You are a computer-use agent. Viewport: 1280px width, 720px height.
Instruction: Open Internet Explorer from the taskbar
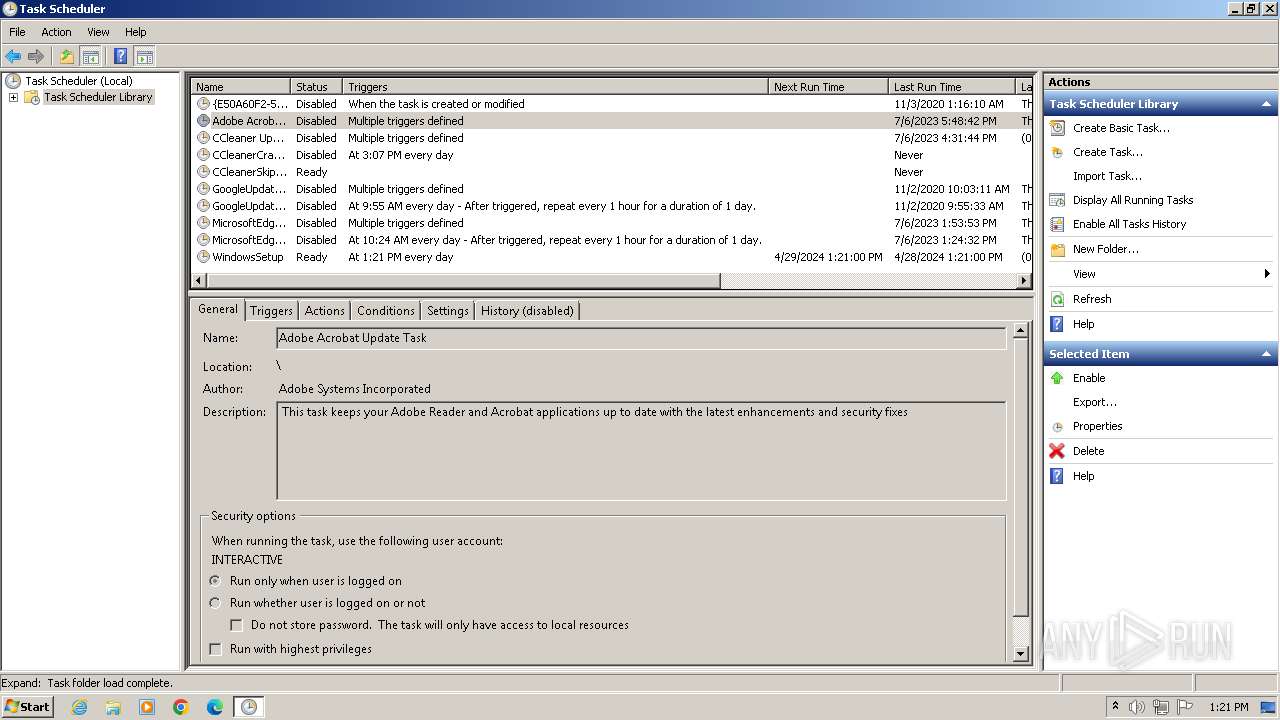coord(79,707)
